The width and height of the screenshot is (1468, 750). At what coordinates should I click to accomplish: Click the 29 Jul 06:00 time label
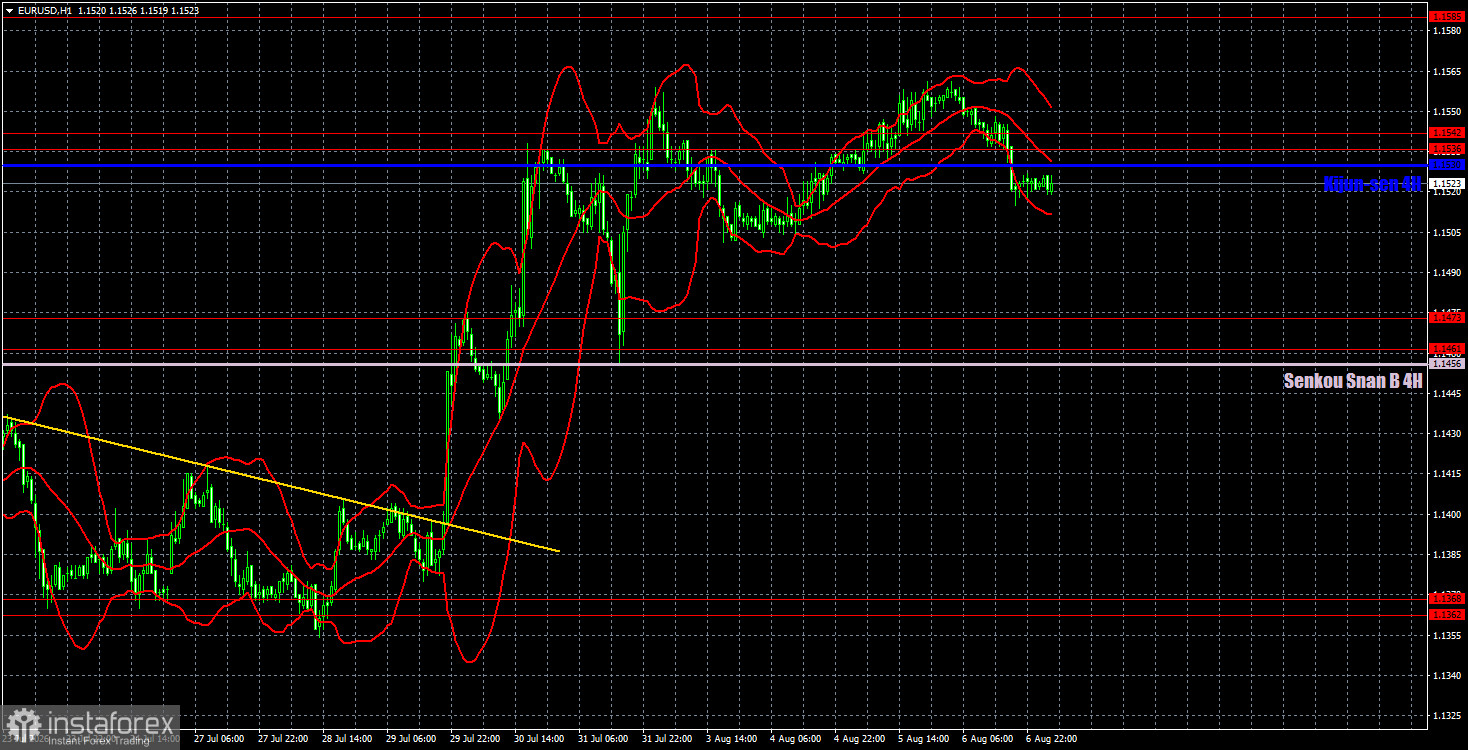tap(409, 739)
